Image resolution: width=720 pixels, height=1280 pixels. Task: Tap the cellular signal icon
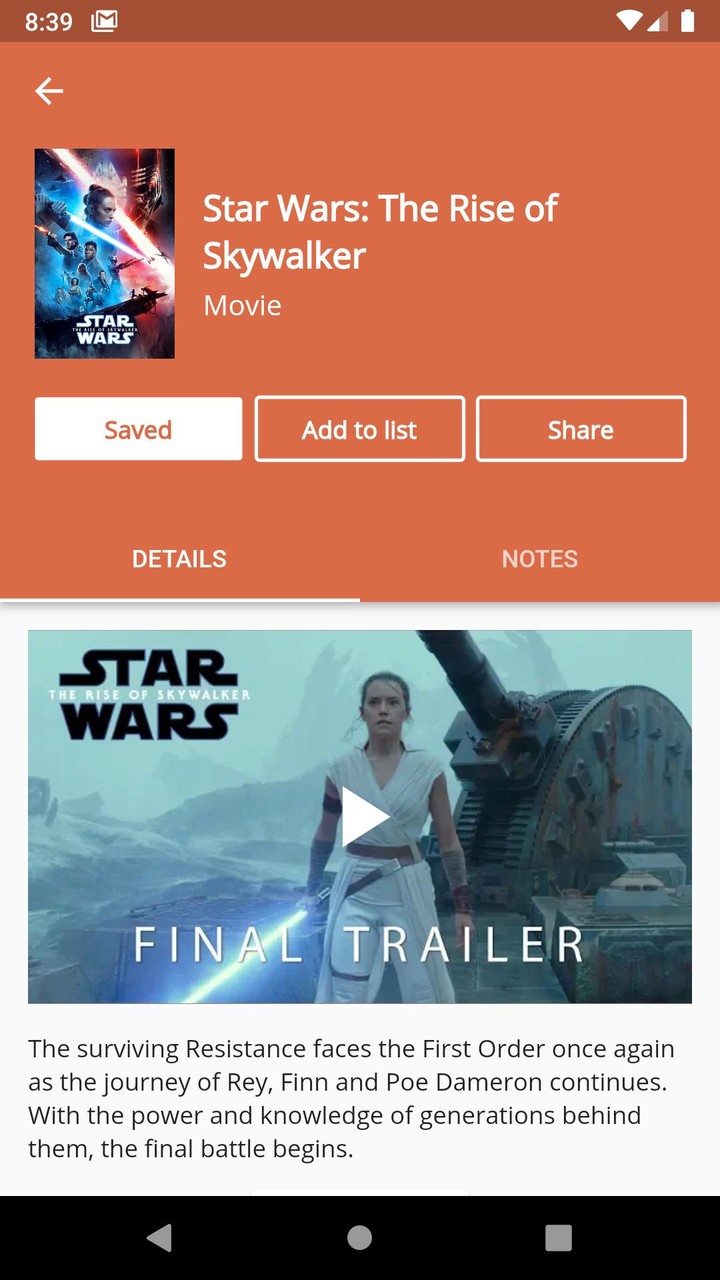point(658,21)
